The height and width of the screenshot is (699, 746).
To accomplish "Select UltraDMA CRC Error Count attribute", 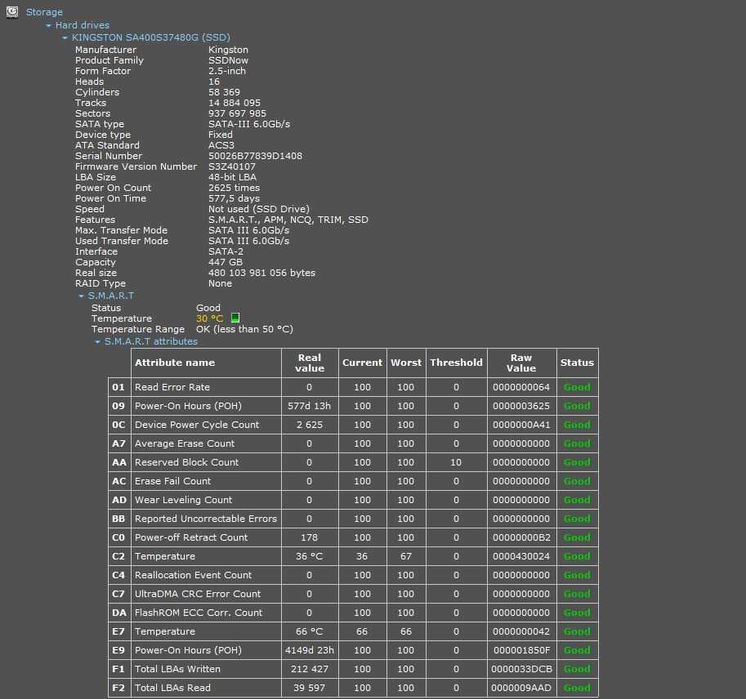I will click(x=197, y=594).
